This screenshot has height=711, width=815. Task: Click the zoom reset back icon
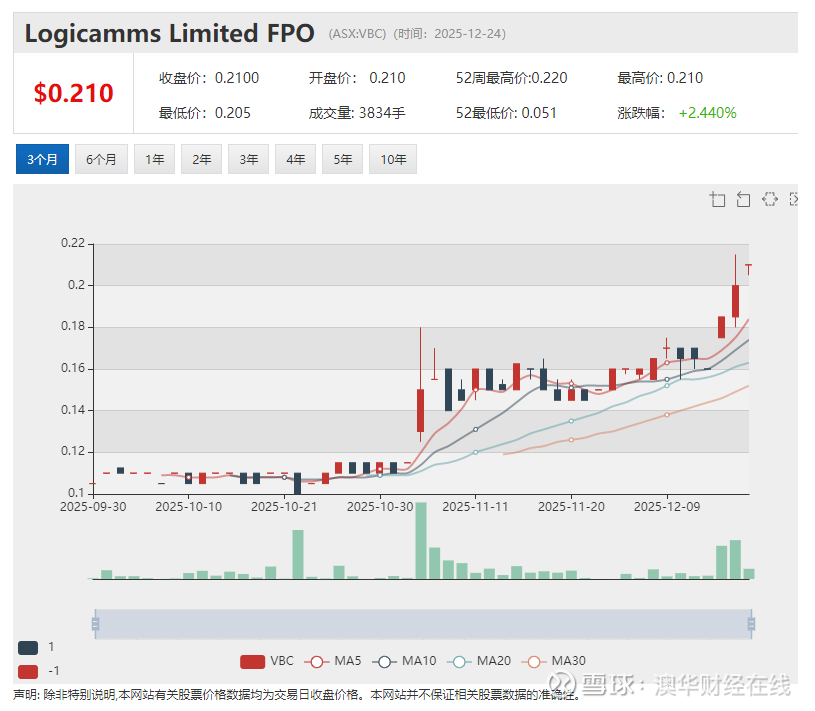tap(743, 199)
